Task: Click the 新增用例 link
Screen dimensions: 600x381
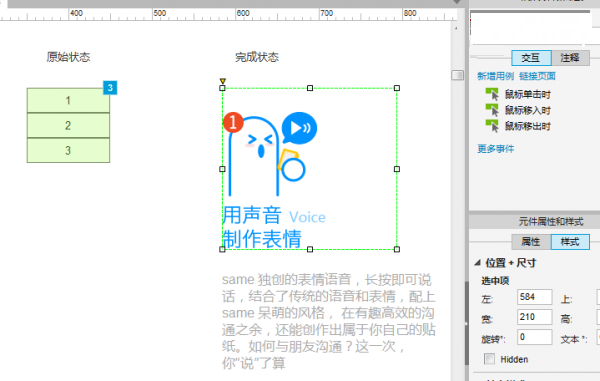Action: [x=496, y=76]
